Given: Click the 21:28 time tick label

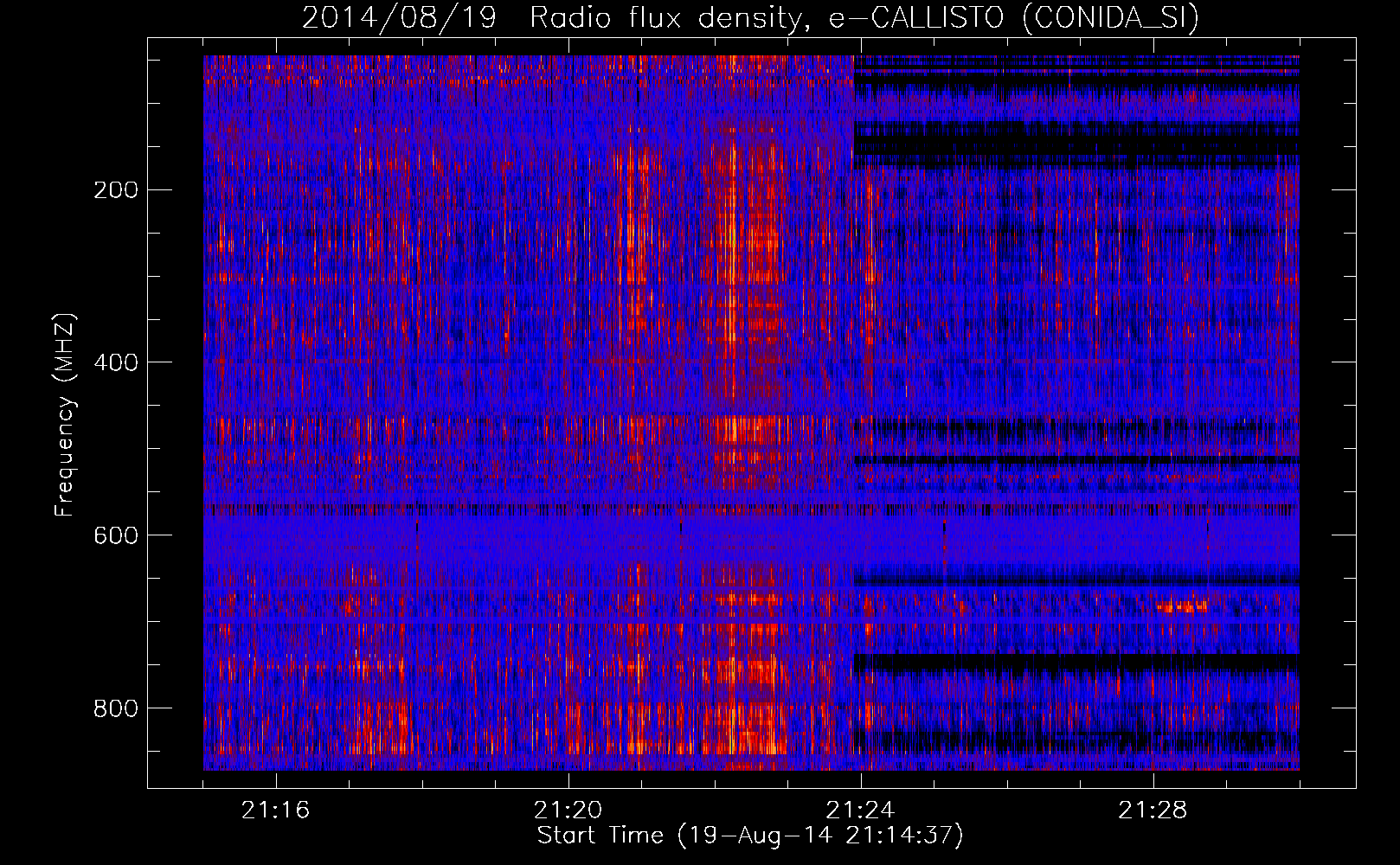Looking at the screenshot, I should (x=1153, y=811).
